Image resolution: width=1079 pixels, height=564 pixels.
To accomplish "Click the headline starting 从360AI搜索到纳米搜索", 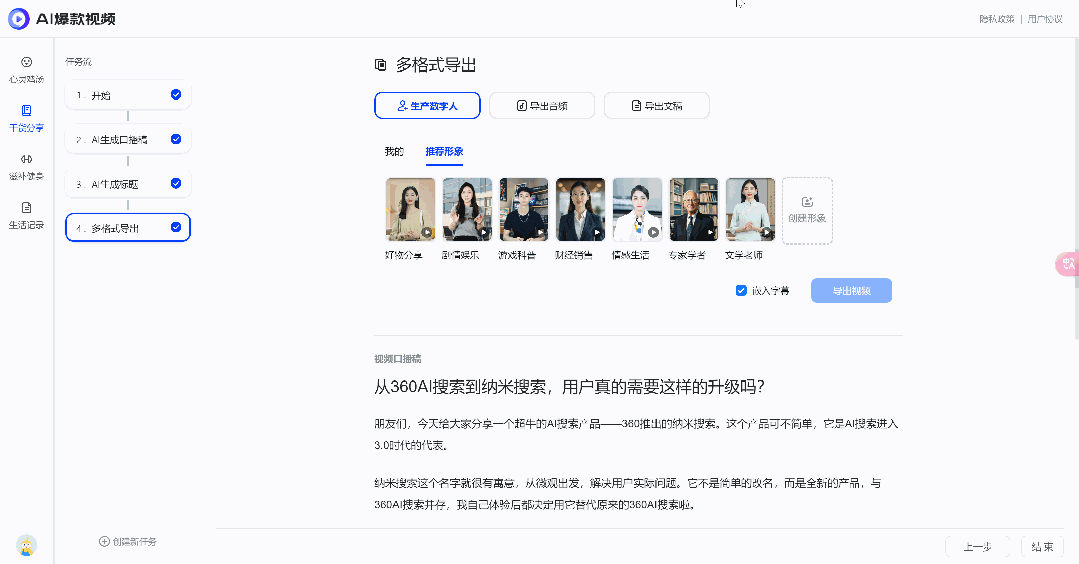I will [569, 387].
